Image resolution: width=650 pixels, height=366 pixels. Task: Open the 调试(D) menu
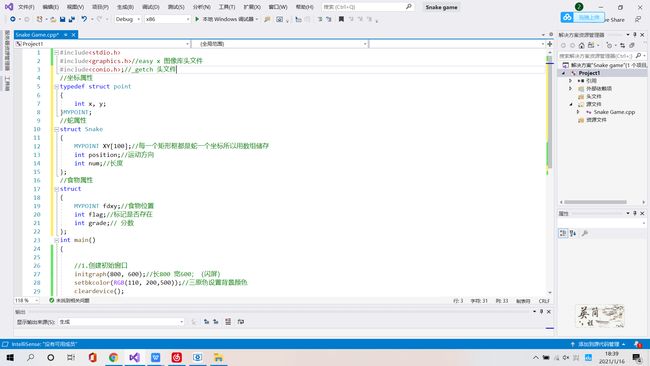click(x=150, y=7)
